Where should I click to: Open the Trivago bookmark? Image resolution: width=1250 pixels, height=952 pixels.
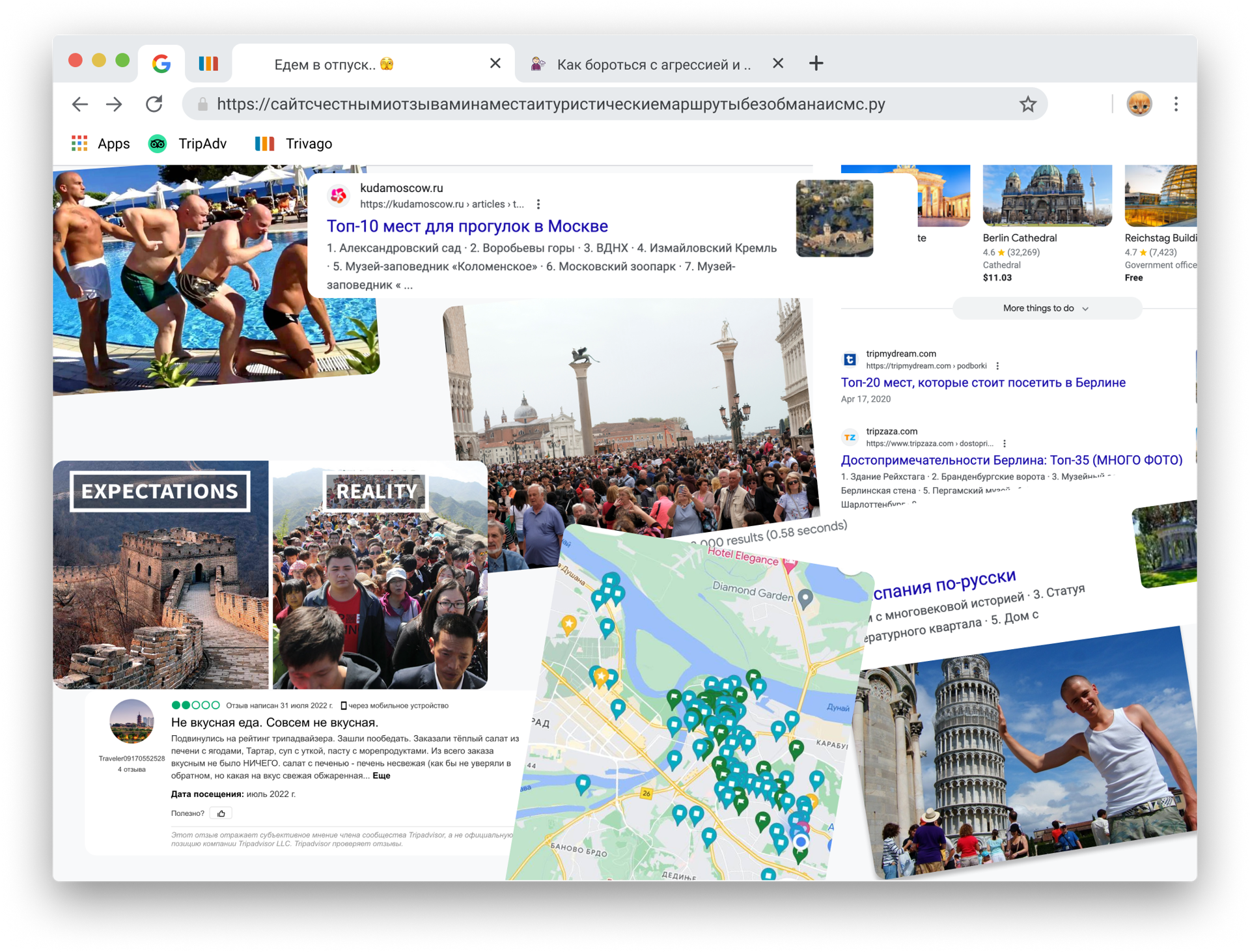293,143
